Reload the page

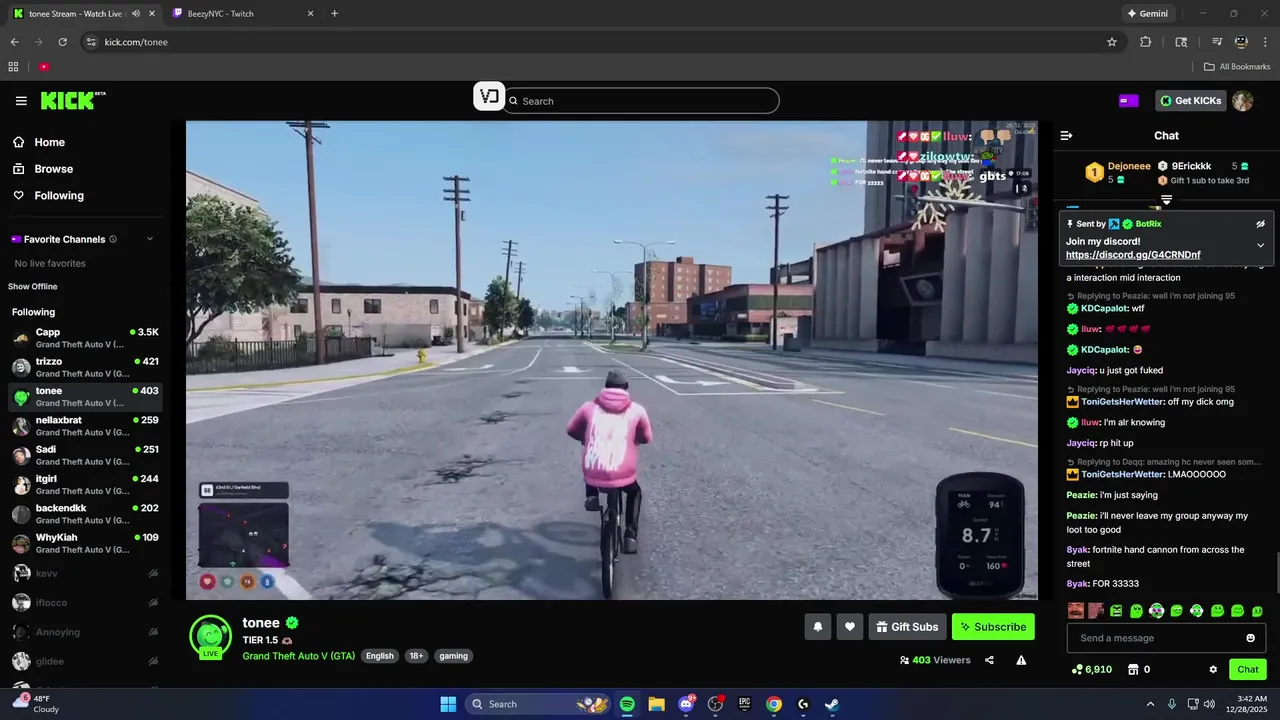62,42
